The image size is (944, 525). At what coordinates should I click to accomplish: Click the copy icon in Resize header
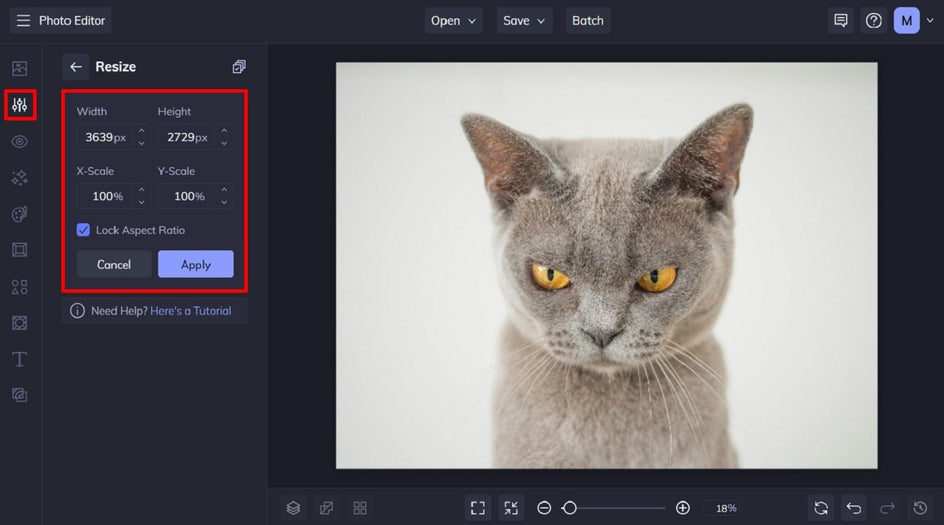pyautogui.click(x=239, y=67)
